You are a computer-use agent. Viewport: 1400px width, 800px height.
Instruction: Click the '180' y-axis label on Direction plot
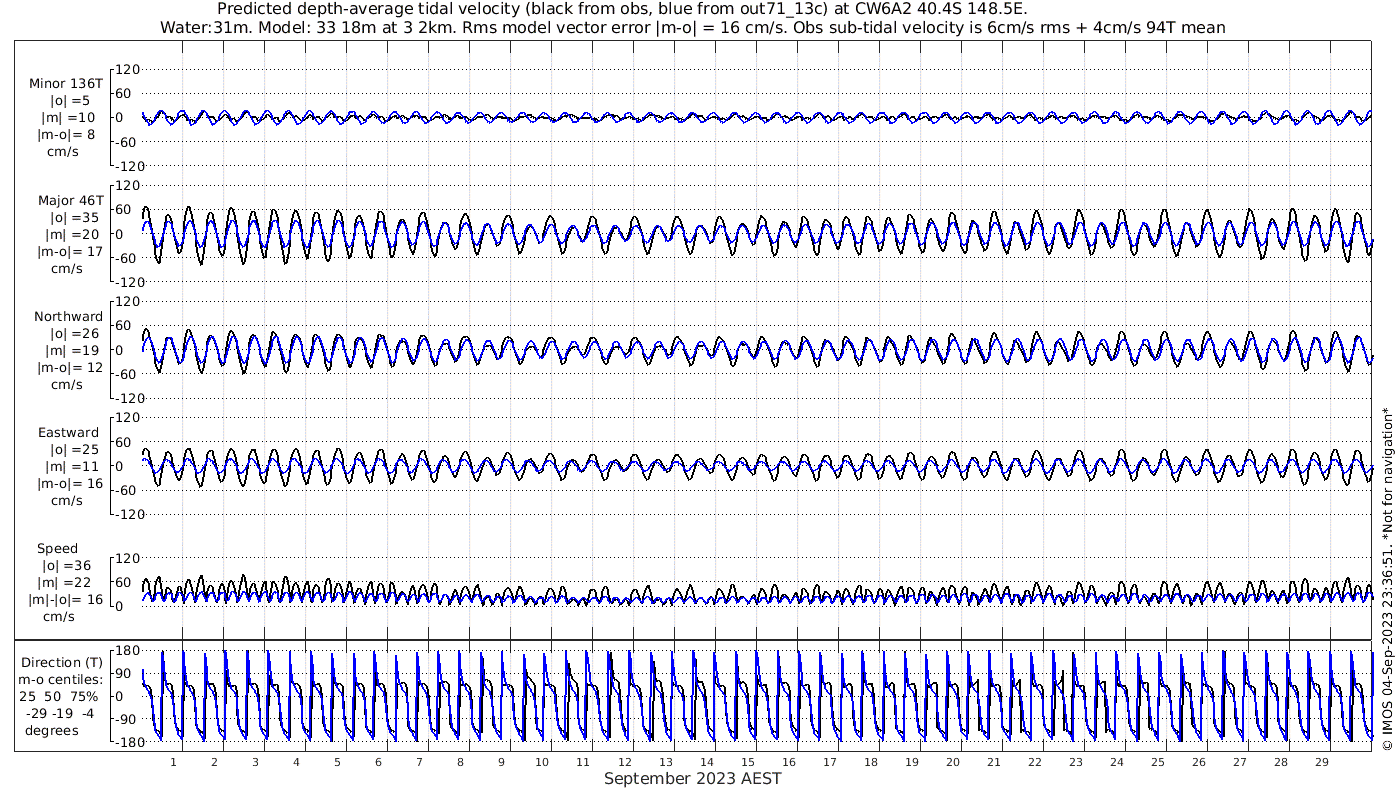point(126,651)
